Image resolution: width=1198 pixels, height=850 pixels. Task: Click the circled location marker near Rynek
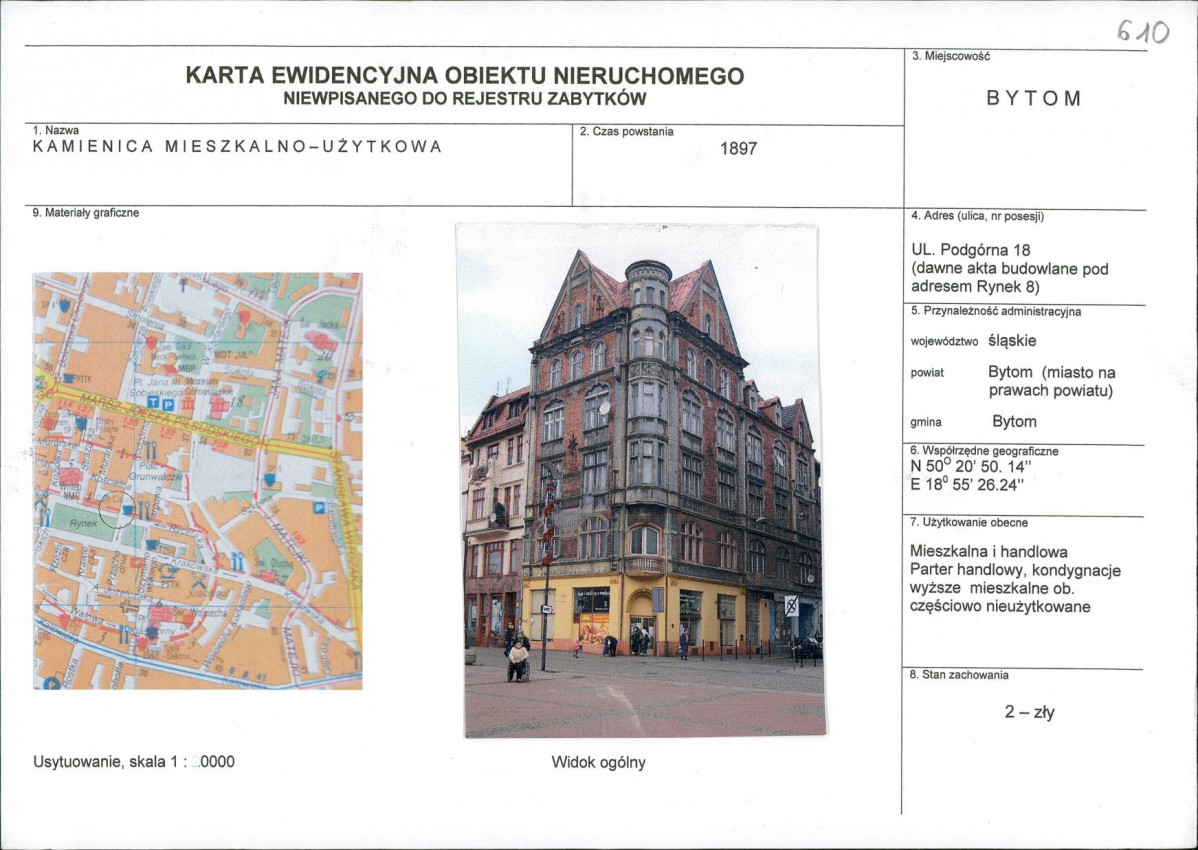[116, 508]
